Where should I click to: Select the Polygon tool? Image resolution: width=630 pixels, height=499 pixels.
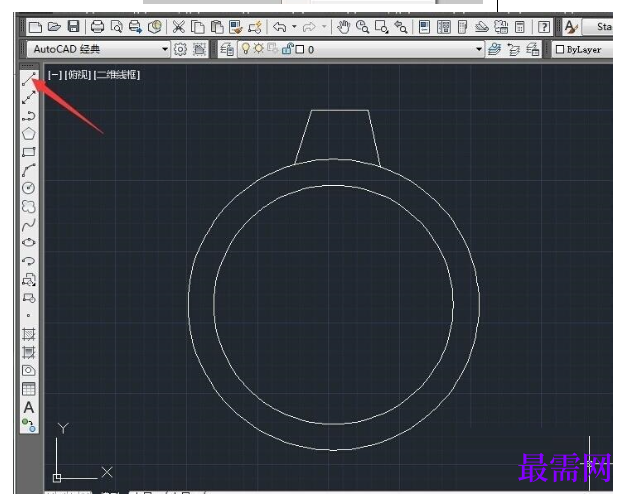click(29, 133)
